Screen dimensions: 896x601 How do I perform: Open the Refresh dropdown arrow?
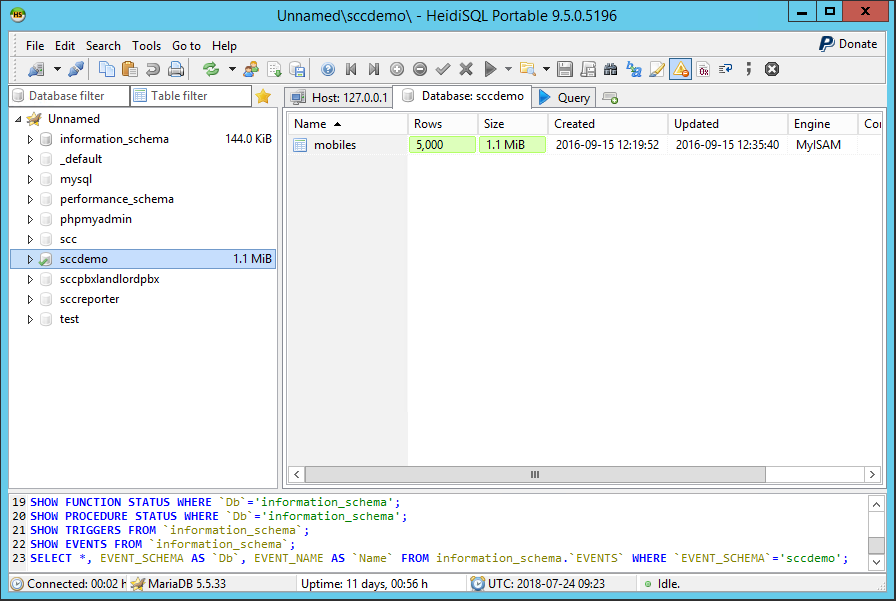(x=232, y=70)
